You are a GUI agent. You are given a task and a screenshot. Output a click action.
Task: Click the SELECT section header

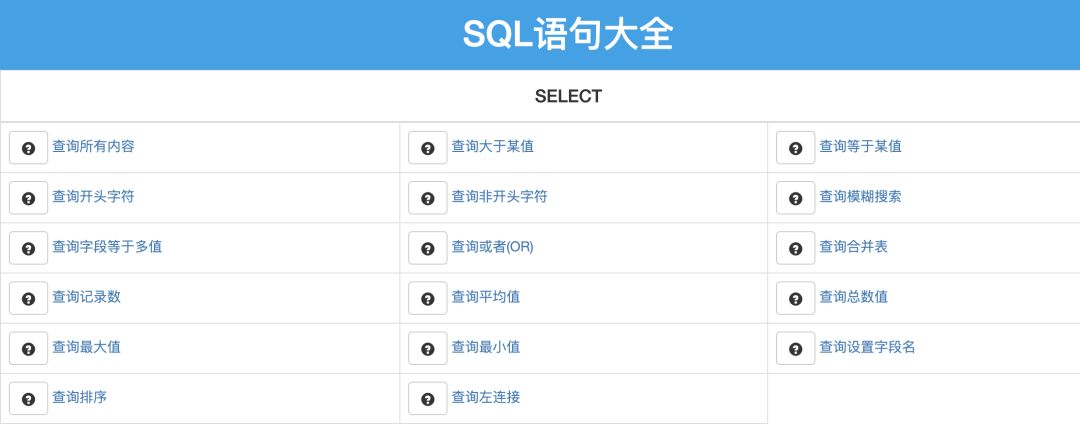568,96
